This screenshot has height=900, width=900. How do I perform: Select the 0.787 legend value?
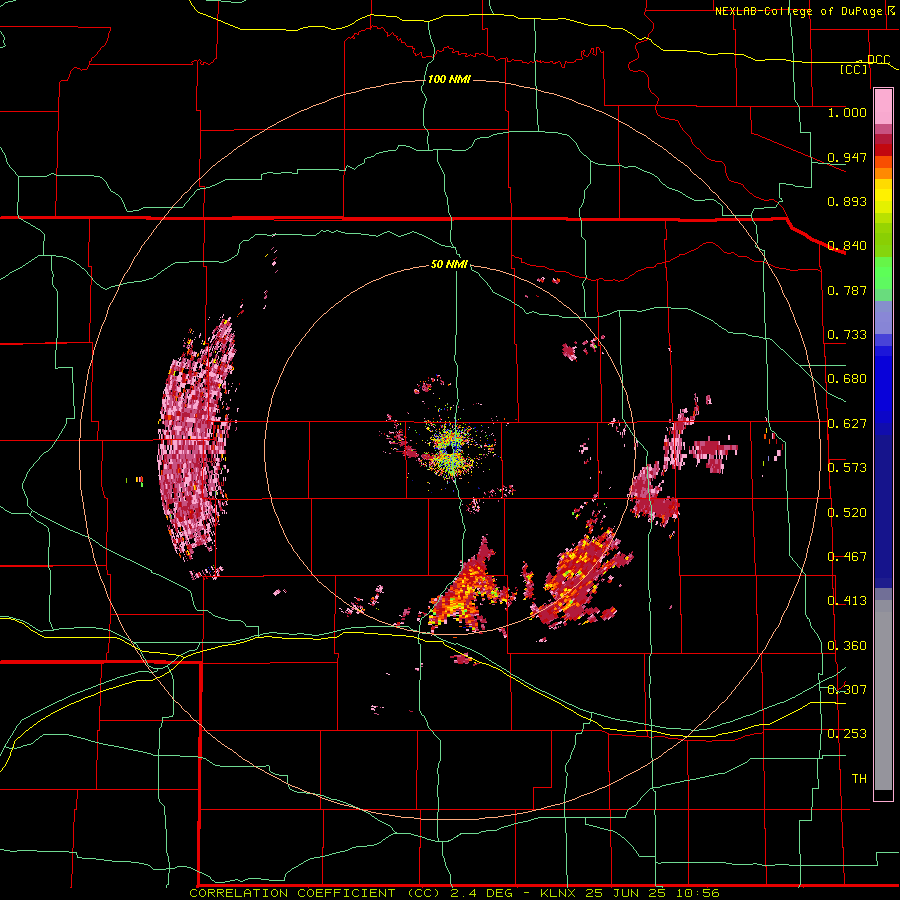[847, 290]
